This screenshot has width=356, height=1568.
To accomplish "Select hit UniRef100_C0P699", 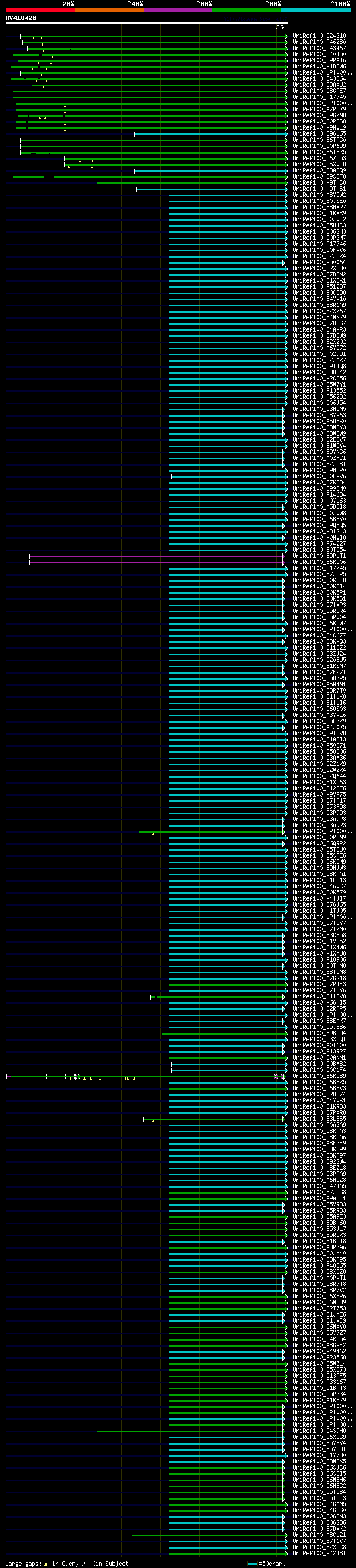I will coord(319,146).
